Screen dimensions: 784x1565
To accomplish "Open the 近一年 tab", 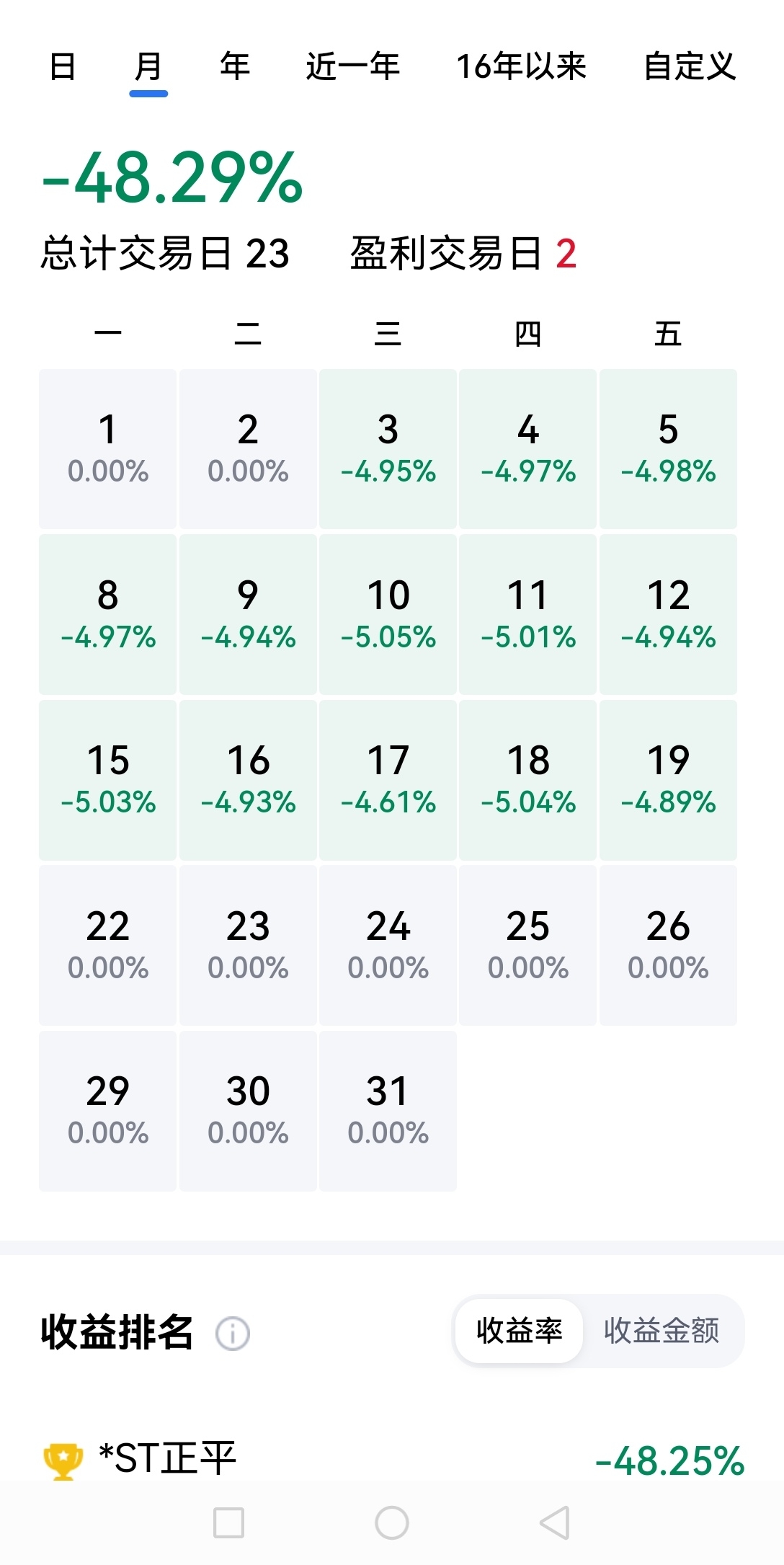I will tap(352, 67).
